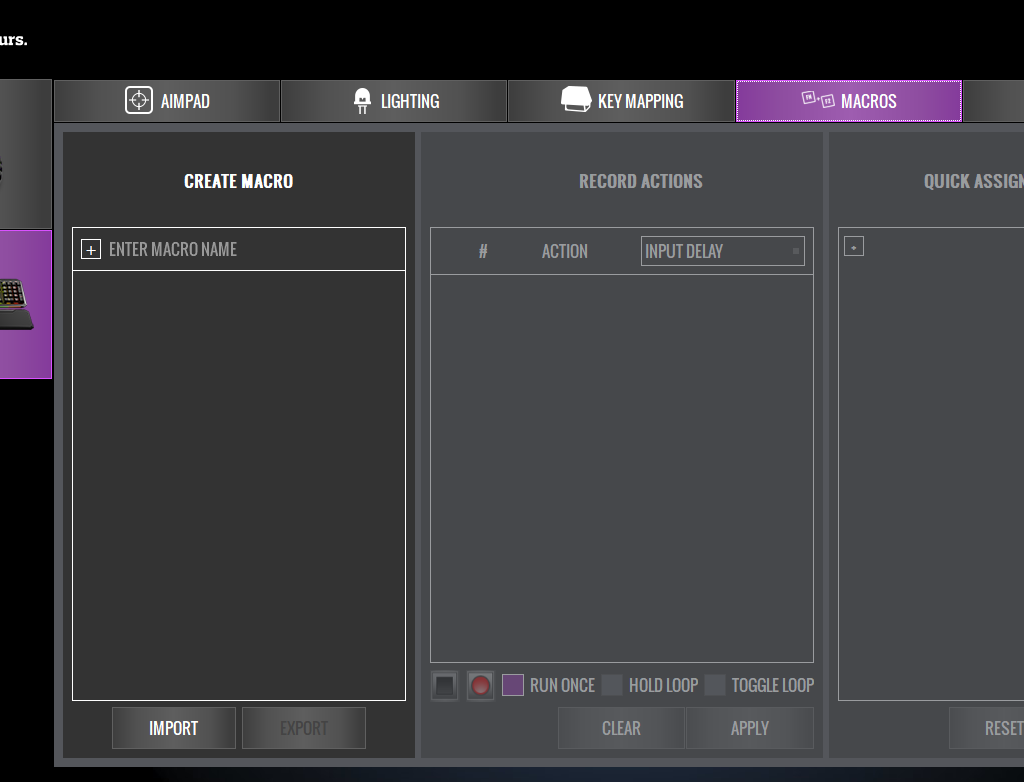The image size is (1024, 782).
Task: Open the Lighting tab
Action: pyautogui.click(x=394, y=101)
